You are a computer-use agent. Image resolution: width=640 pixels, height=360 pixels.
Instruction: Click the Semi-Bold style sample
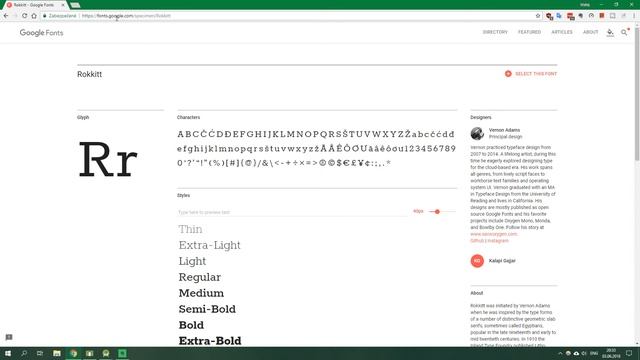pos(207,309)
